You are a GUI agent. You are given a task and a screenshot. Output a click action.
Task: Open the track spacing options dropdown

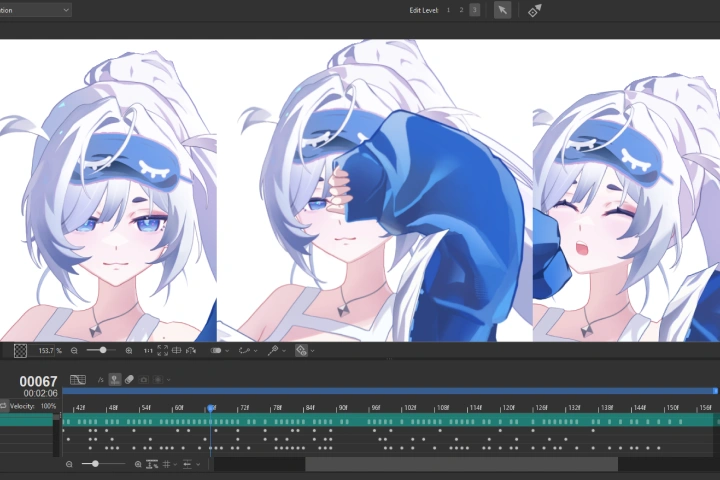[198, 465]
